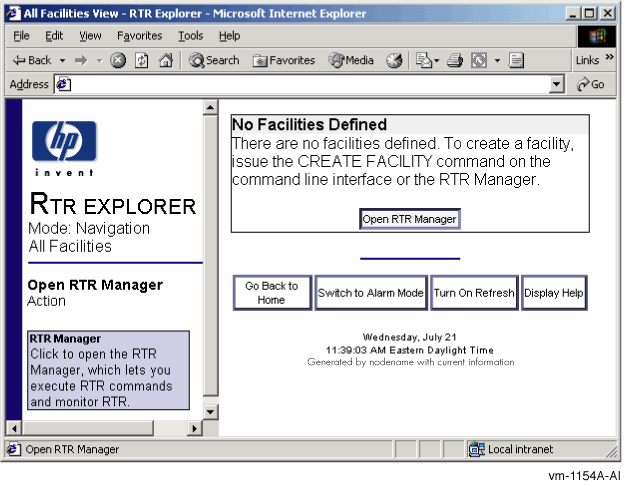
Task: Click the 'Open RTR Manager' status bar text
Action: (72, 449)
